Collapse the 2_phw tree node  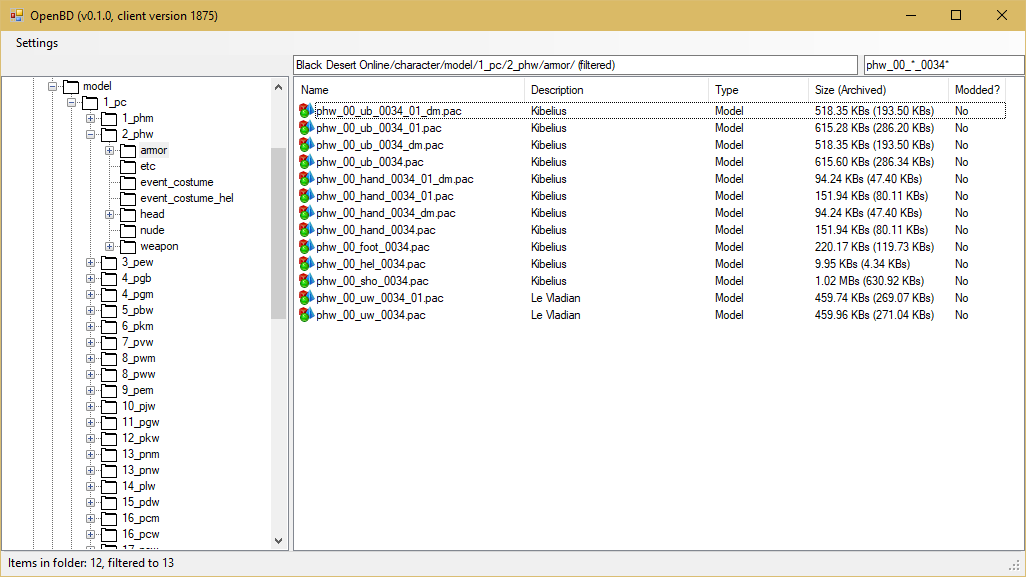(x=91, y=134)
